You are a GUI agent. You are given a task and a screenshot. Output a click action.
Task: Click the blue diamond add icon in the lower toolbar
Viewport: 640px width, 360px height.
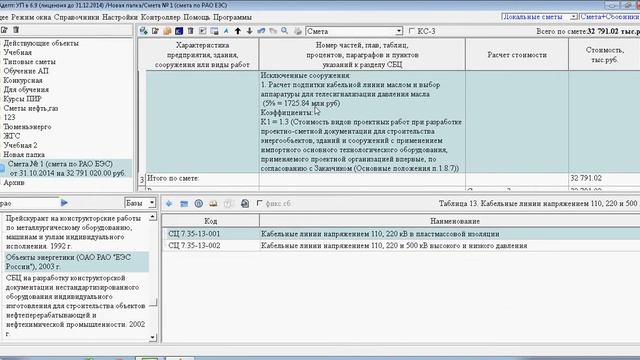click(169, 203)
